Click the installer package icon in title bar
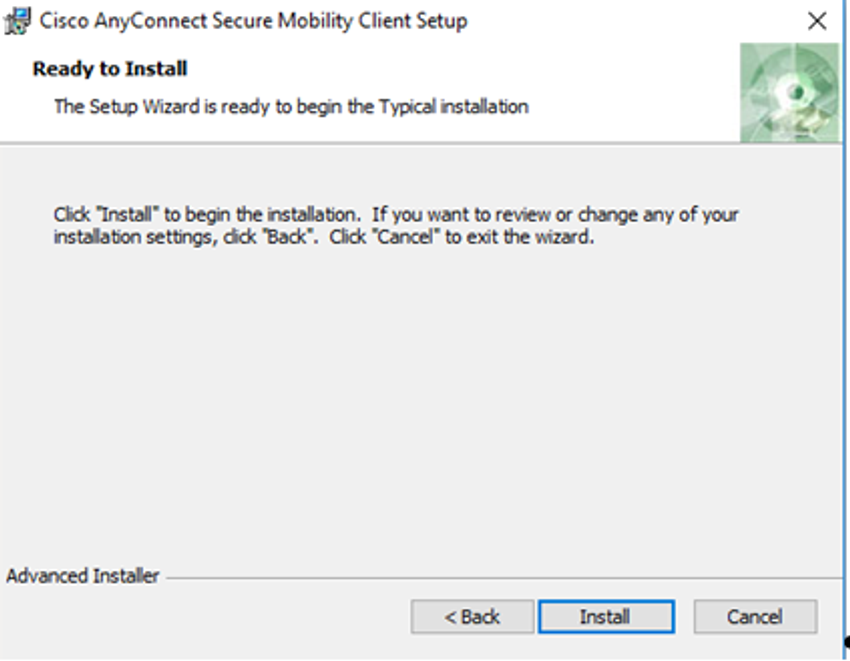Screen dimensions: 850x661 [19, 20]
